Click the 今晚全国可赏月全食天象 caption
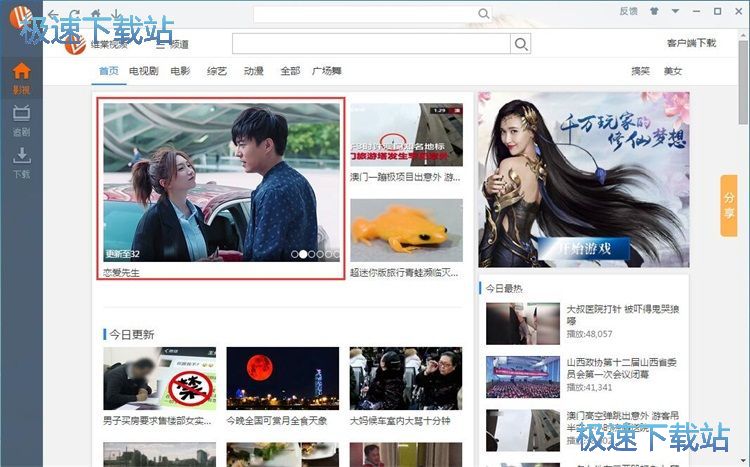 coord(277,421)
